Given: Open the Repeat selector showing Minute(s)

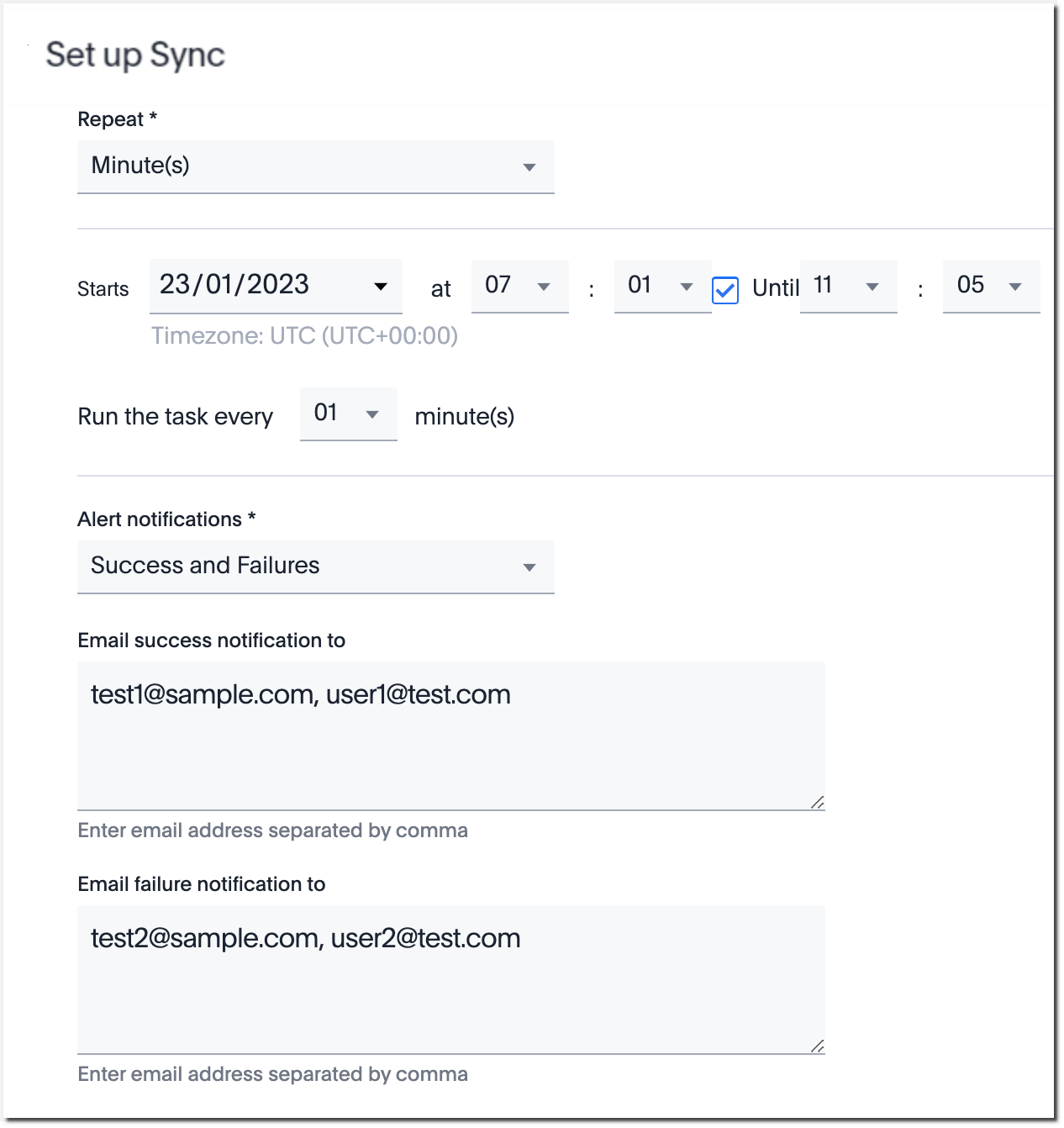Looking at the screenshot, I should (316, 166).
